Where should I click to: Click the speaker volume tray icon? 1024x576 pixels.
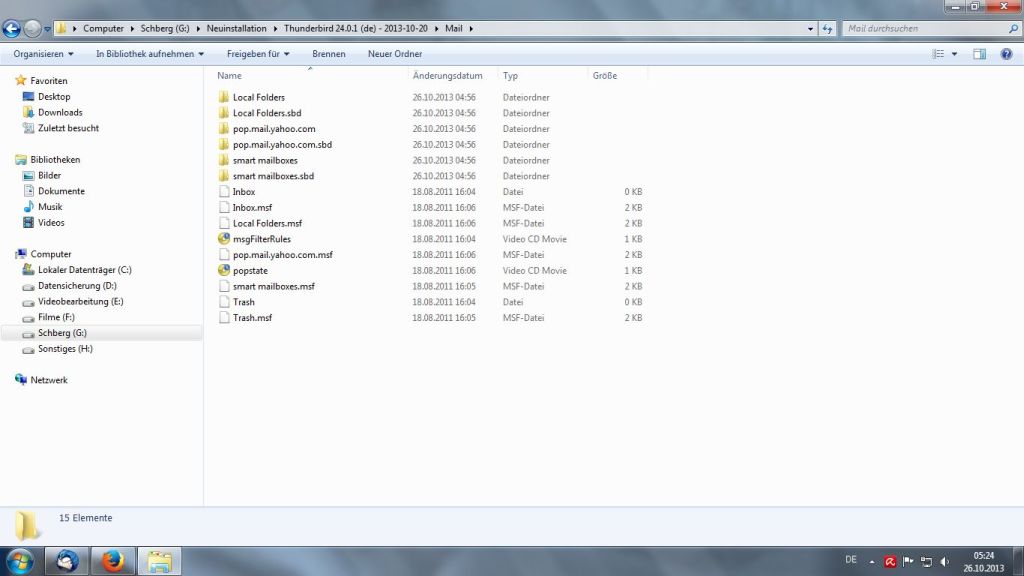coord(945,562)
